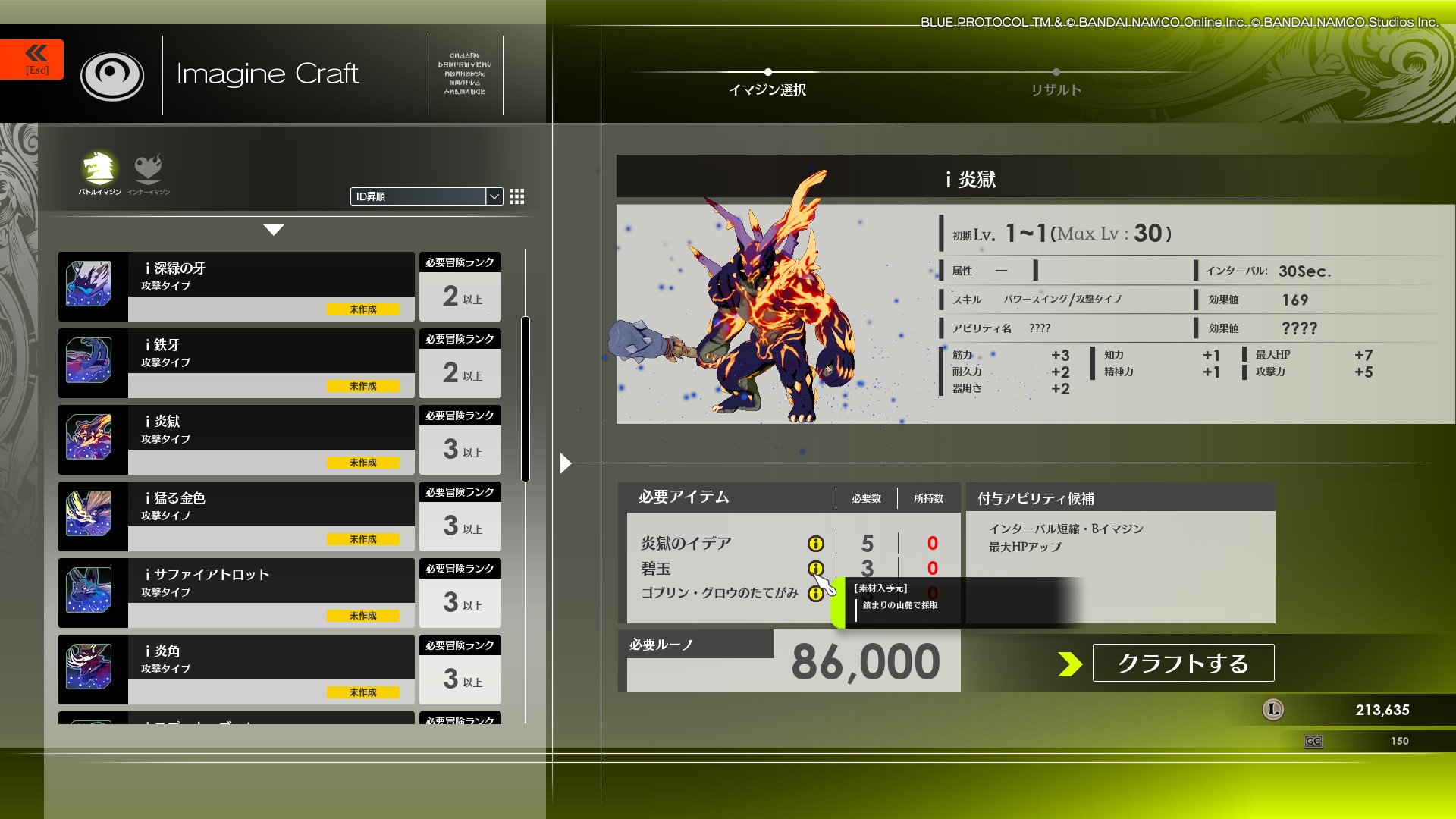This screenshot has width=1456, height=819.
Task: Select the Battle Imagine category icon
Action: 99,169
